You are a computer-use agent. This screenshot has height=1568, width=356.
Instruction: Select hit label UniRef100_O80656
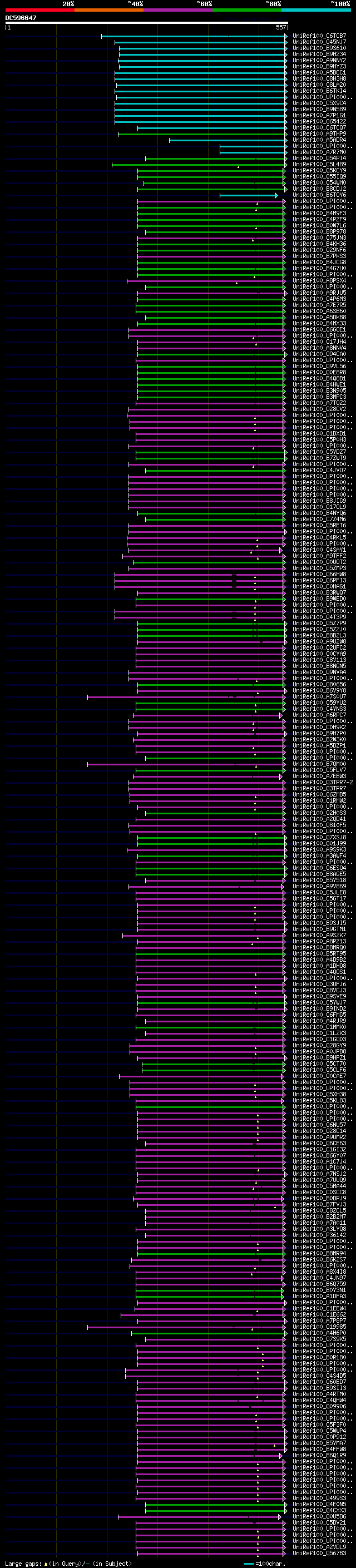[x=319, y=684]
